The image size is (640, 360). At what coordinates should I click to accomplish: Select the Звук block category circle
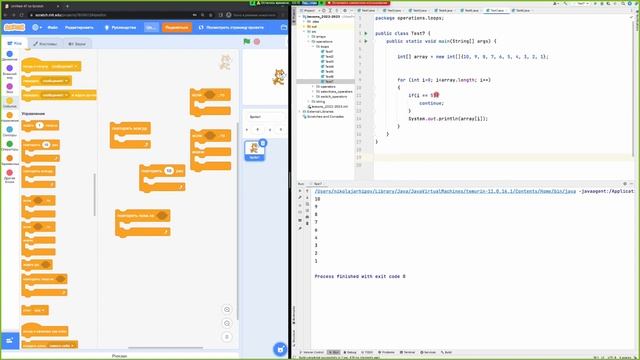tap(9, 86)
